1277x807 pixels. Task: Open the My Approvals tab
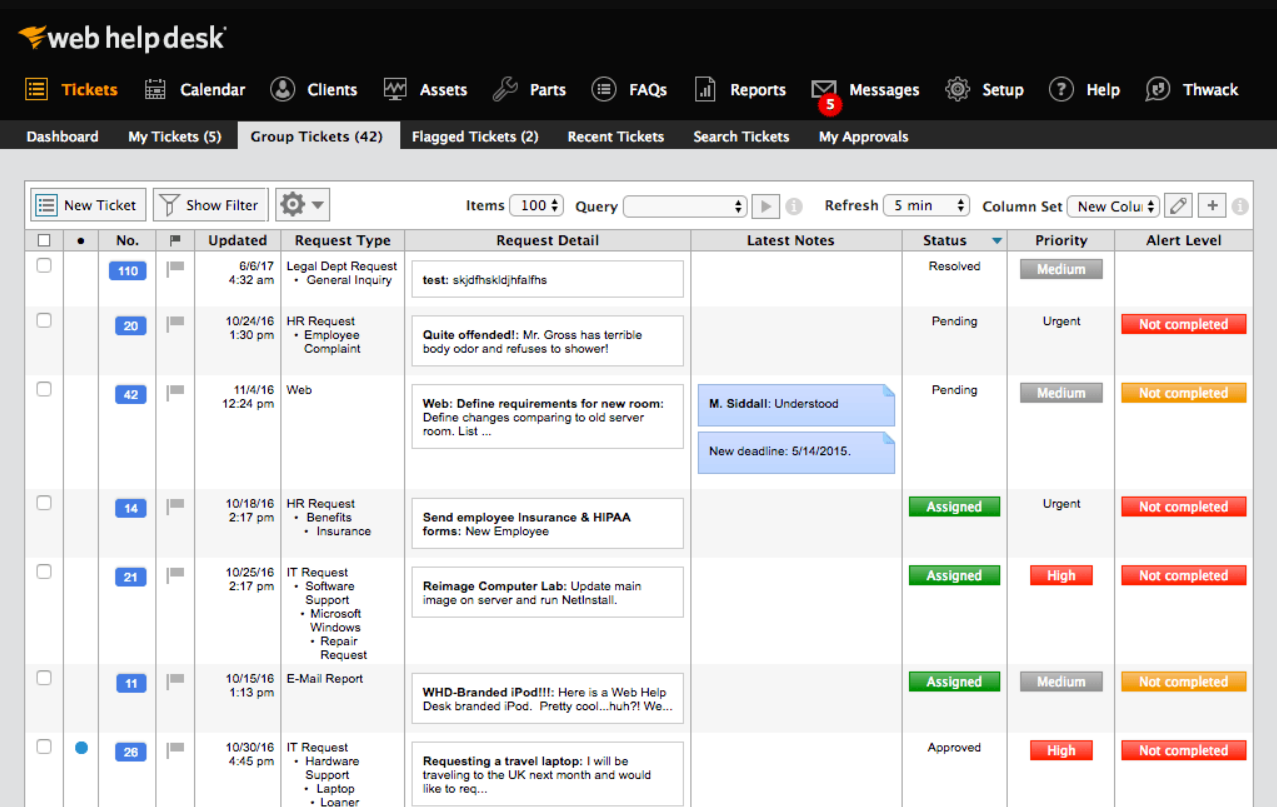pyautogui.click(x=862, y=136)
